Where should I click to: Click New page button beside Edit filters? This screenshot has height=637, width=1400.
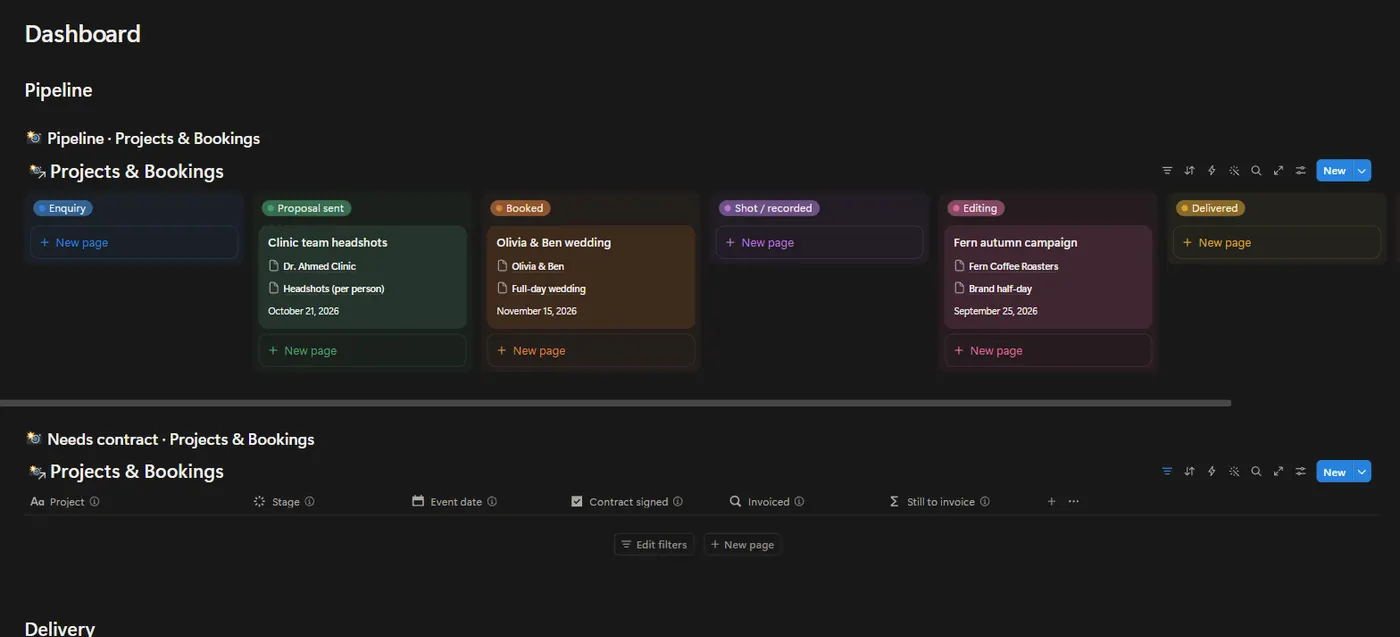742,544
